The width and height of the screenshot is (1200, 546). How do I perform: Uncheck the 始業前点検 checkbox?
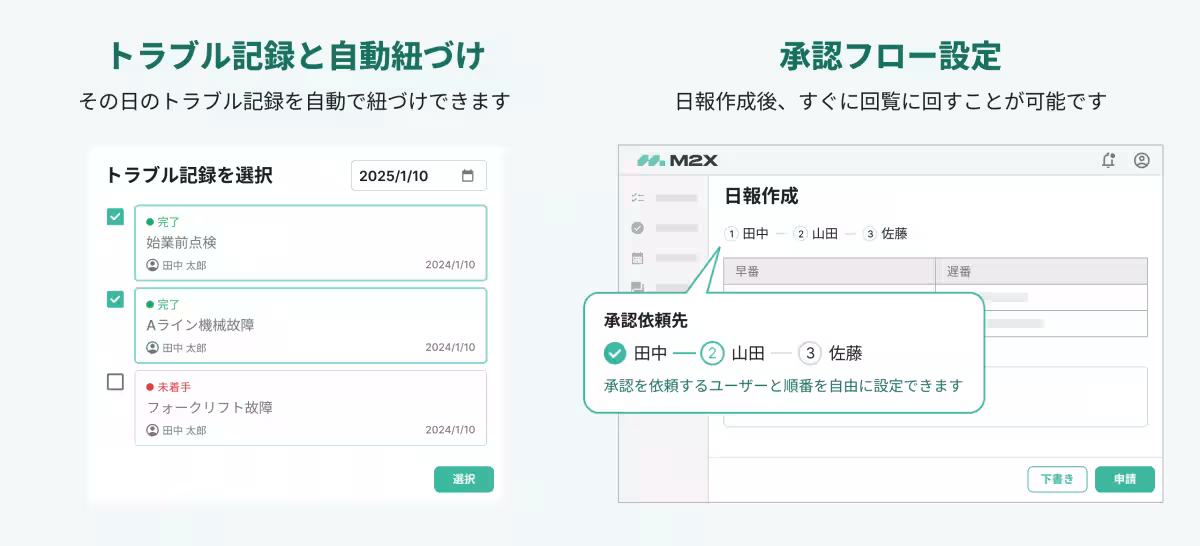(x=116, y=216)
